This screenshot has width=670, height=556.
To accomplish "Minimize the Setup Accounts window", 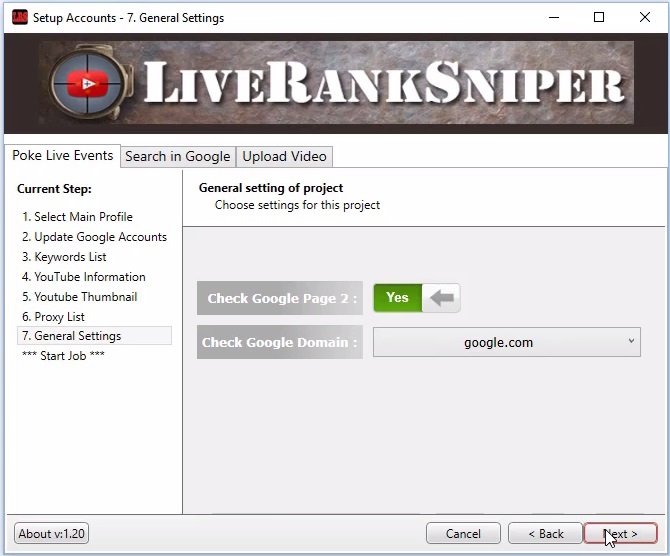I will [x=554, y=18].
